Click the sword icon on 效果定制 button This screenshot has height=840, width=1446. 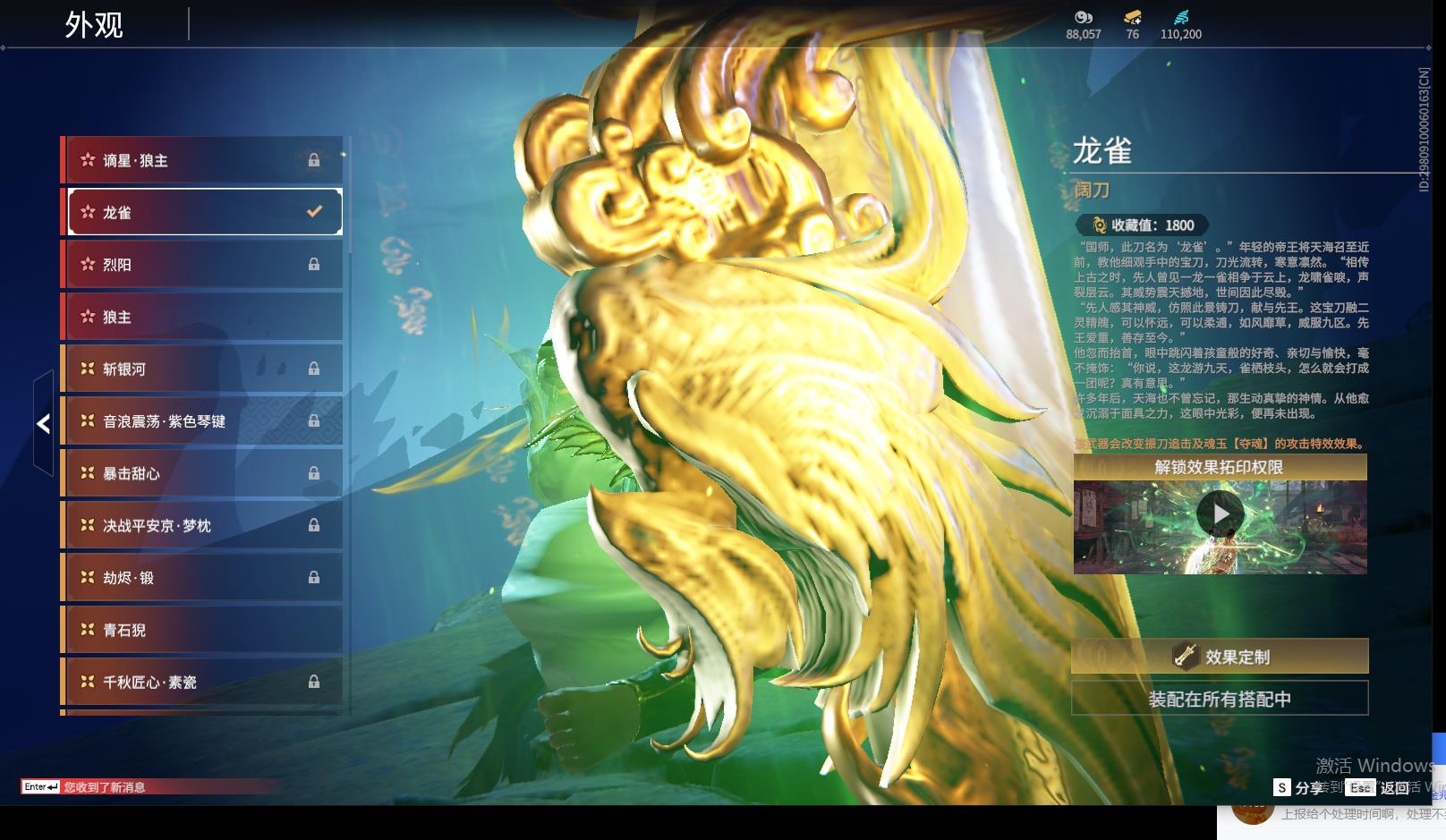click(x=1186, y=657)
